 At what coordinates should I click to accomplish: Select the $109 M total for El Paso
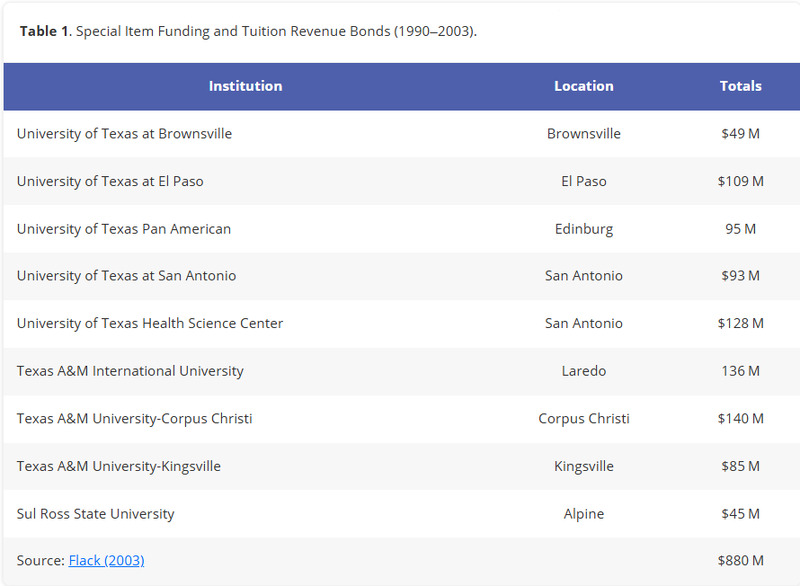click(740, 182)
